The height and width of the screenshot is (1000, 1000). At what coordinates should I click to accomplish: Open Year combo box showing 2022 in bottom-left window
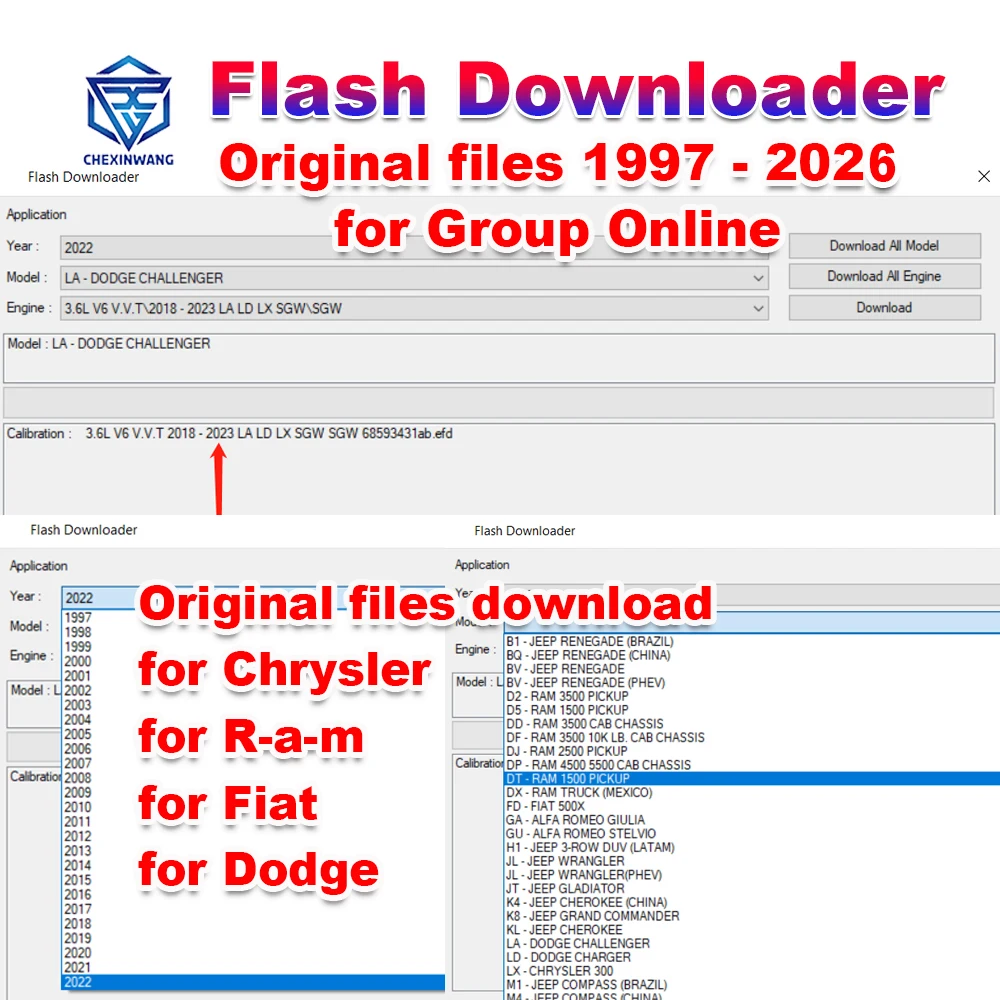click(253, 598)
